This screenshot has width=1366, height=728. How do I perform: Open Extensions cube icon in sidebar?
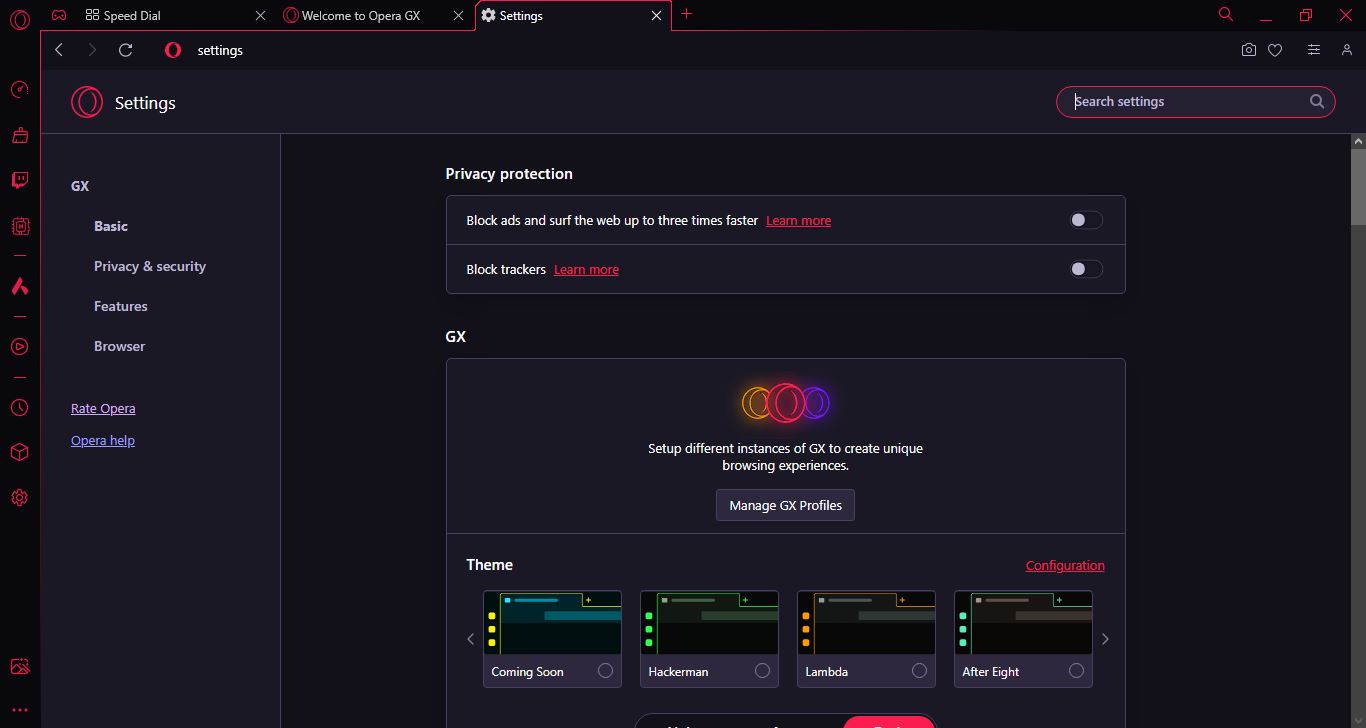coord(19,452)
